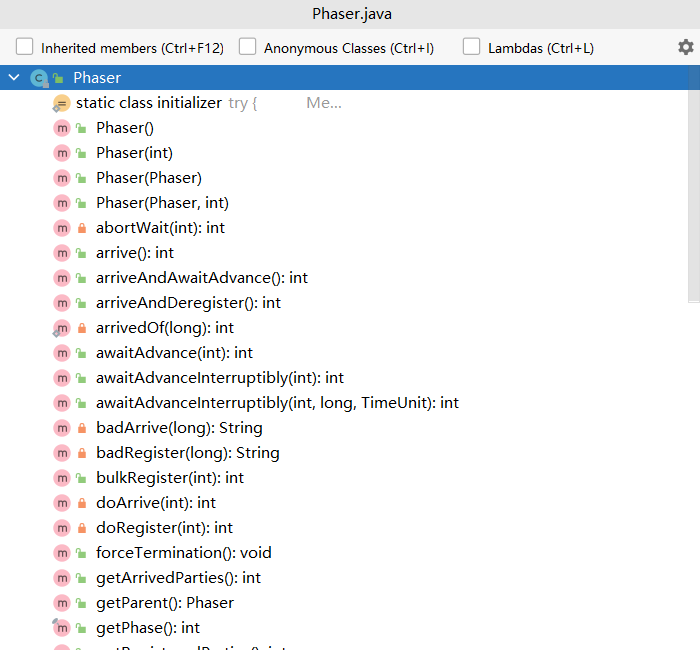This screenshot has height=650, width=700.
Task: Click the method icon of getParent()
Action: pos(62,603)
